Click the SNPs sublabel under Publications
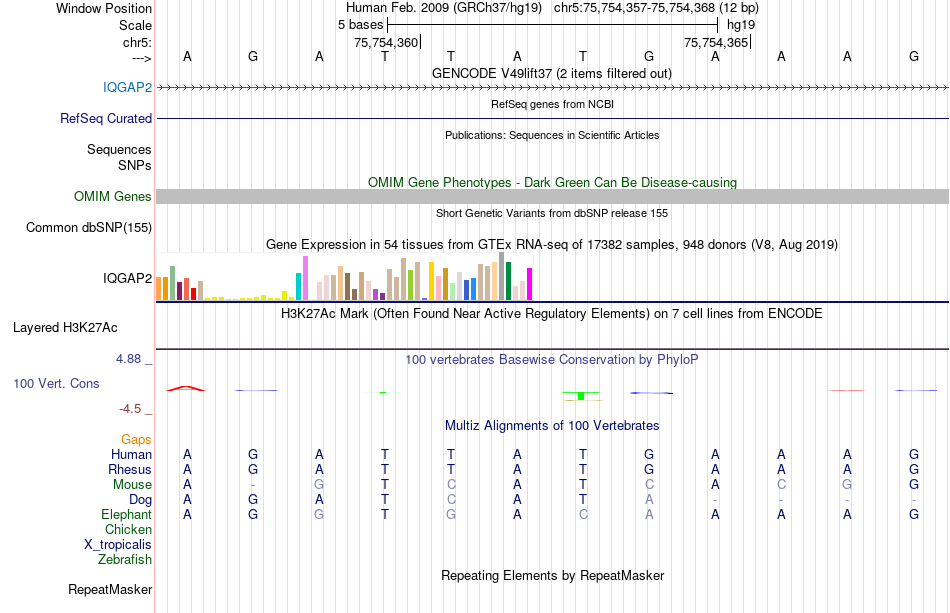 coord(135,165)
